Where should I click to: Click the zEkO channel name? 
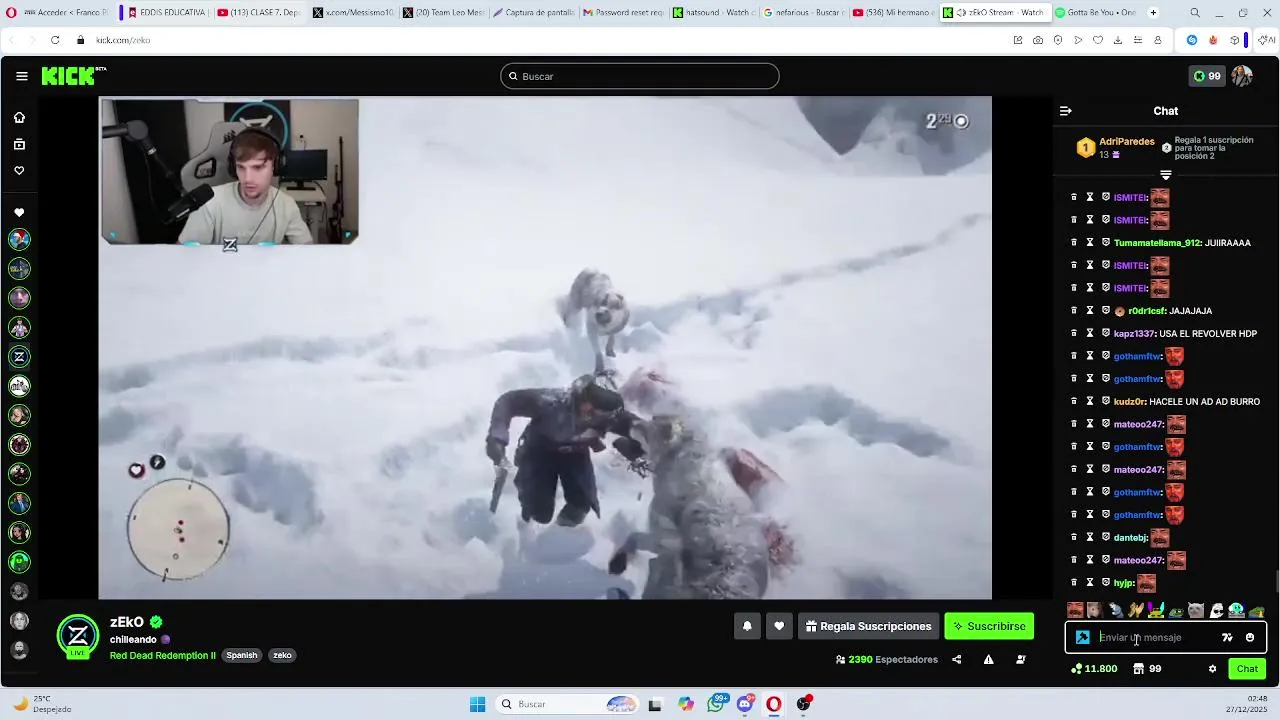(x=127, y=622)
